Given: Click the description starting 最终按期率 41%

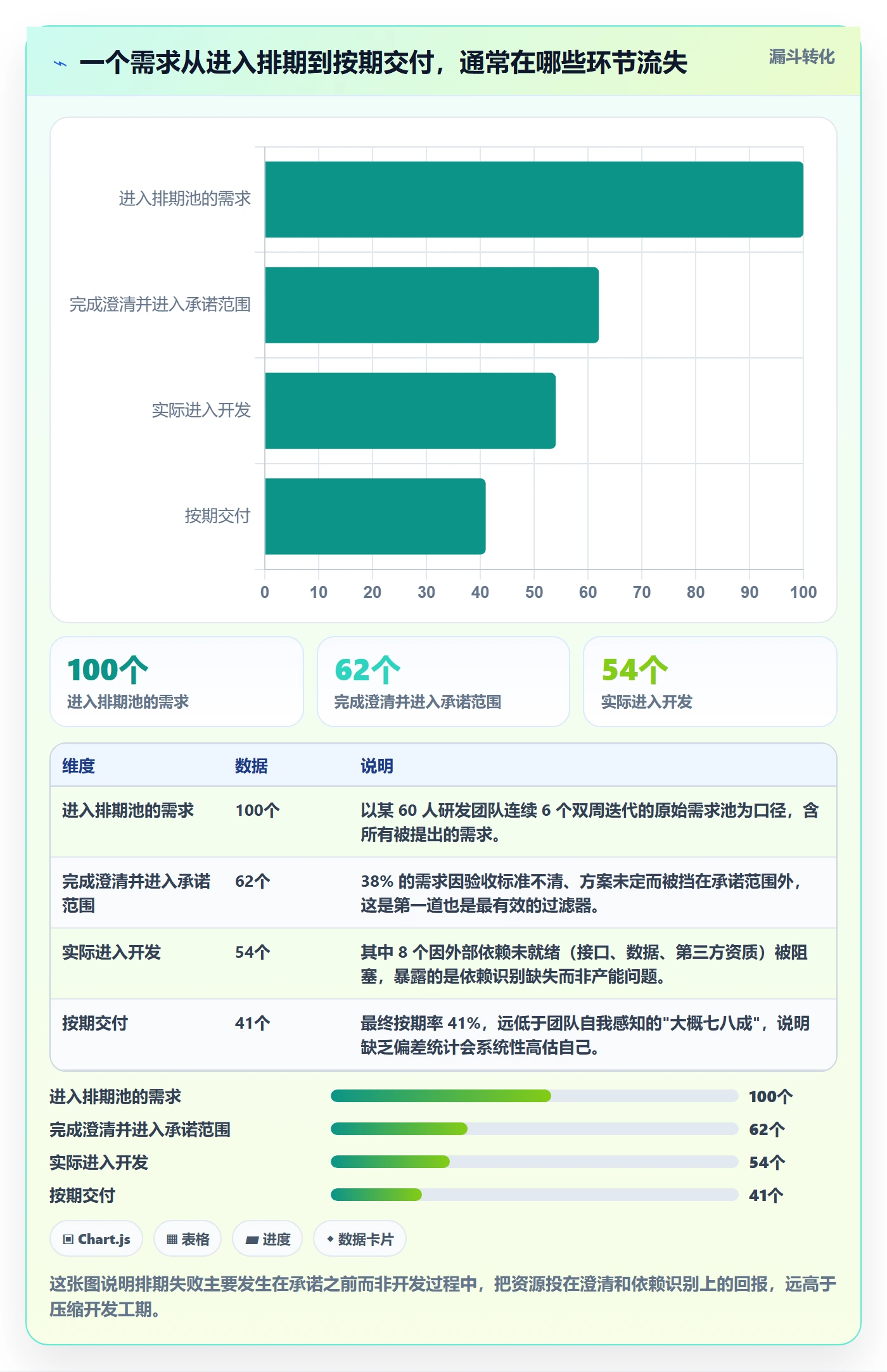Looking at the screenshot, I should [x=585, y=1035].
